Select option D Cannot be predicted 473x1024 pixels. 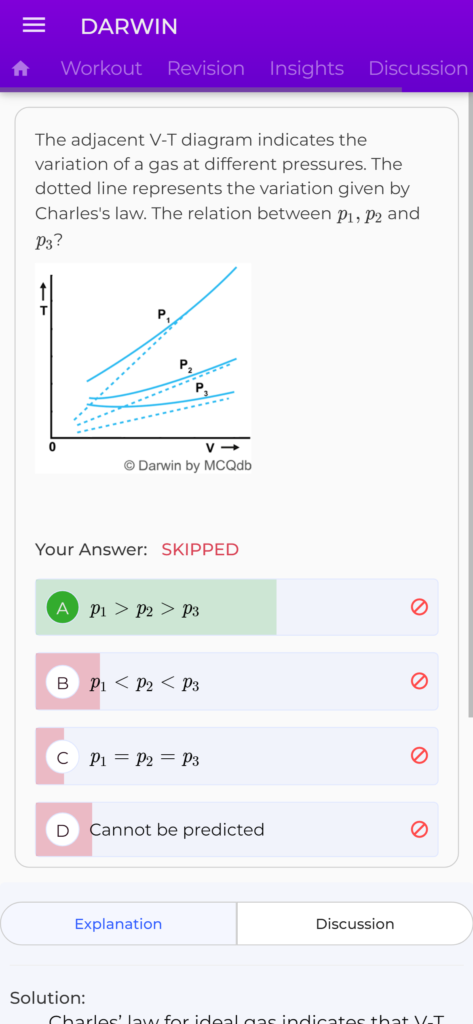tap(236, 829)
